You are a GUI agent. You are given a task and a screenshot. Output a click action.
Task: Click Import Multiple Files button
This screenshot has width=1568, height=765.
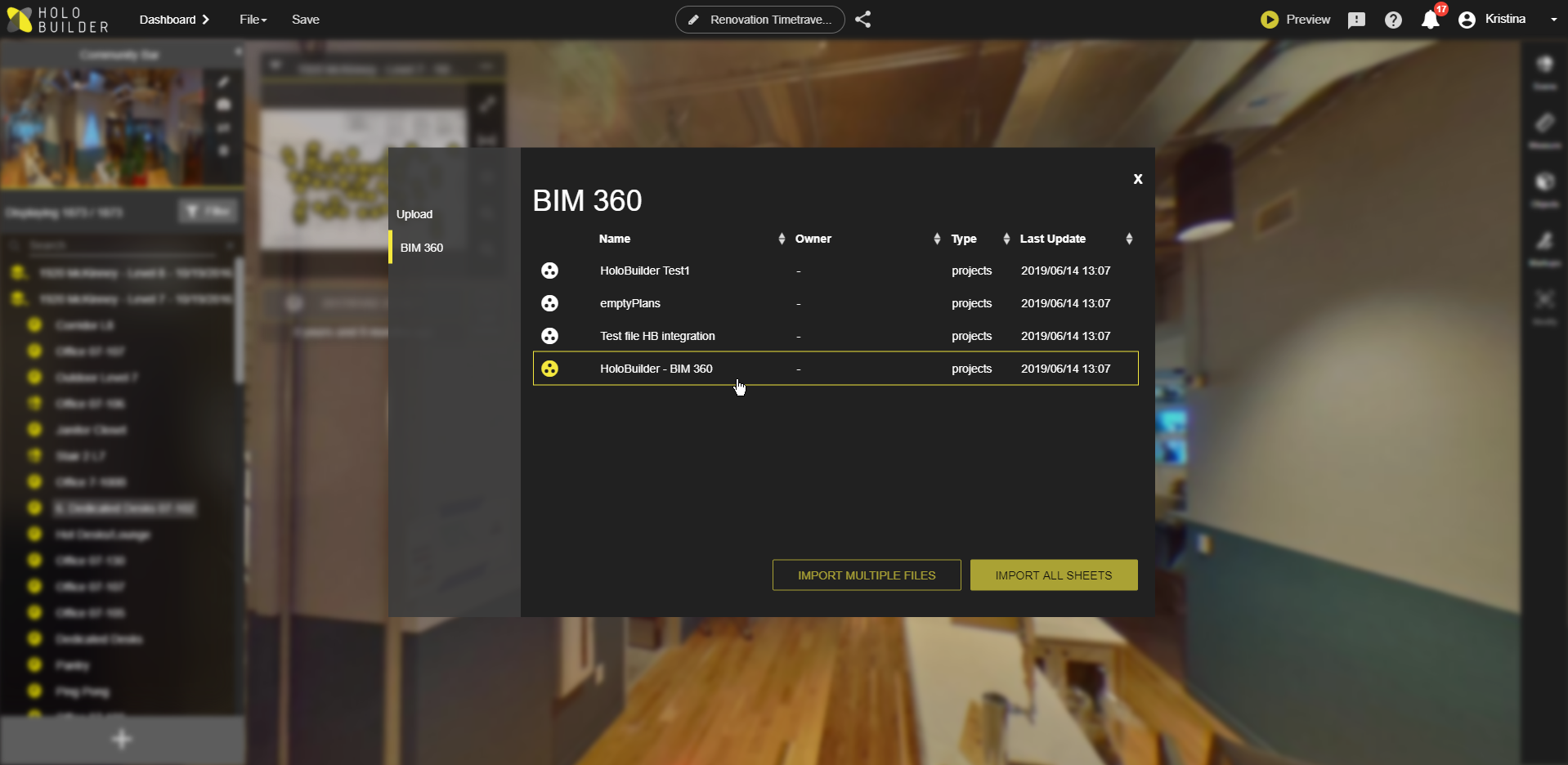[867, 575]
